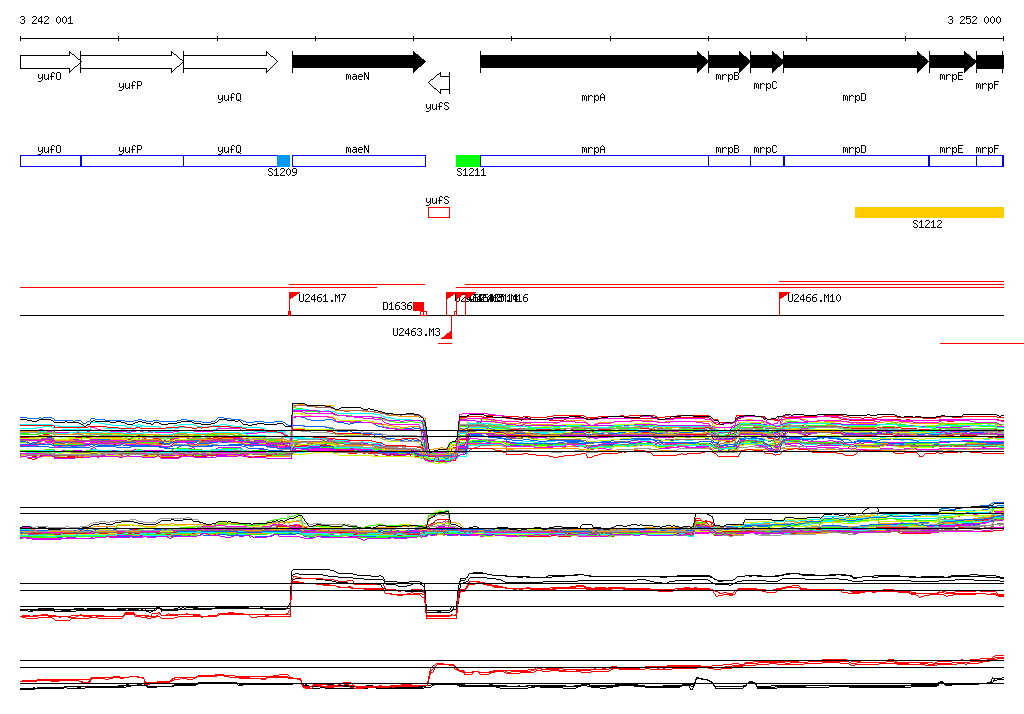Click the U2461.M7 red flag marker

point(294,297)
